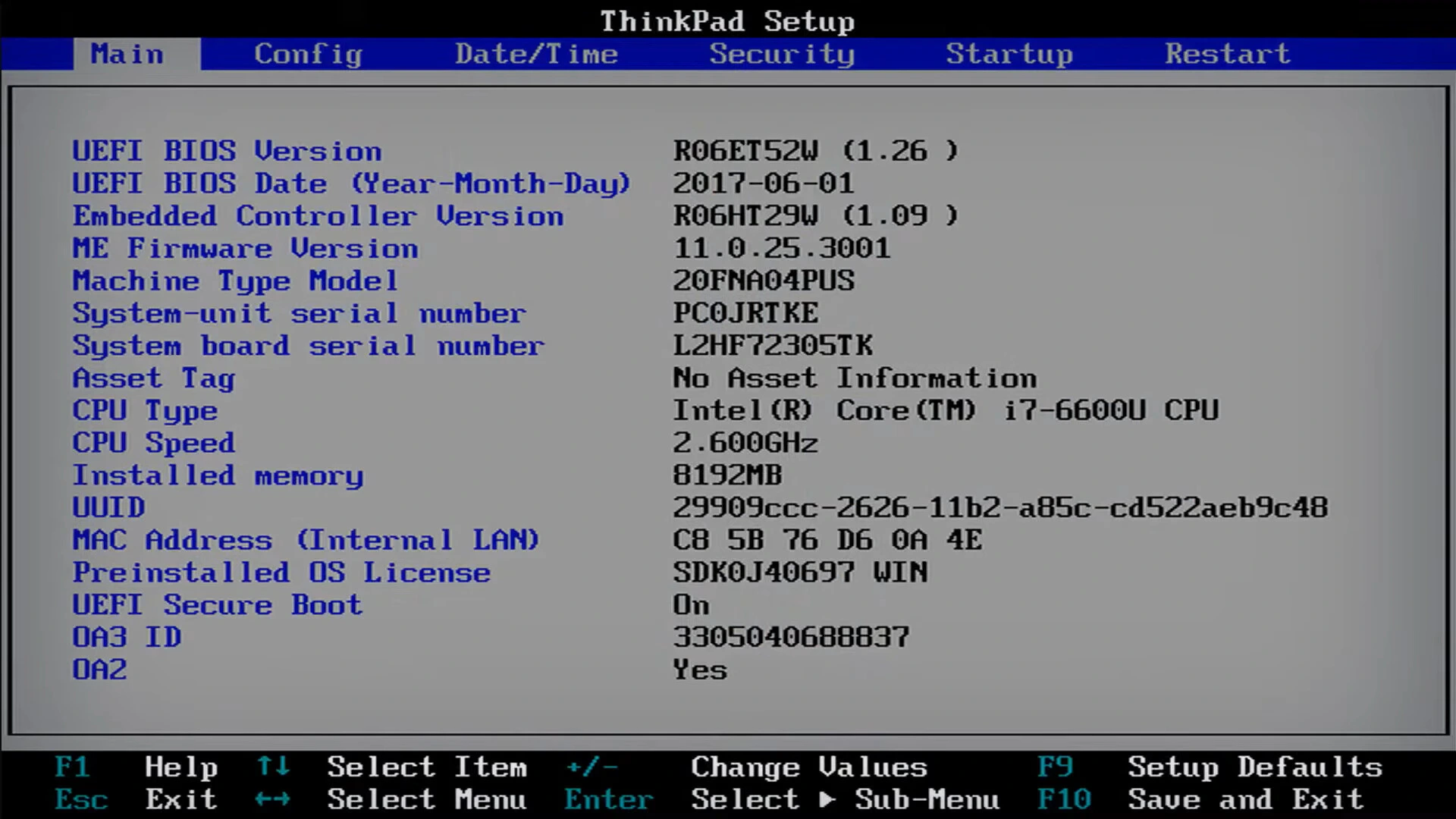
Task: Open the Config tab
Action: click(308, 54)
